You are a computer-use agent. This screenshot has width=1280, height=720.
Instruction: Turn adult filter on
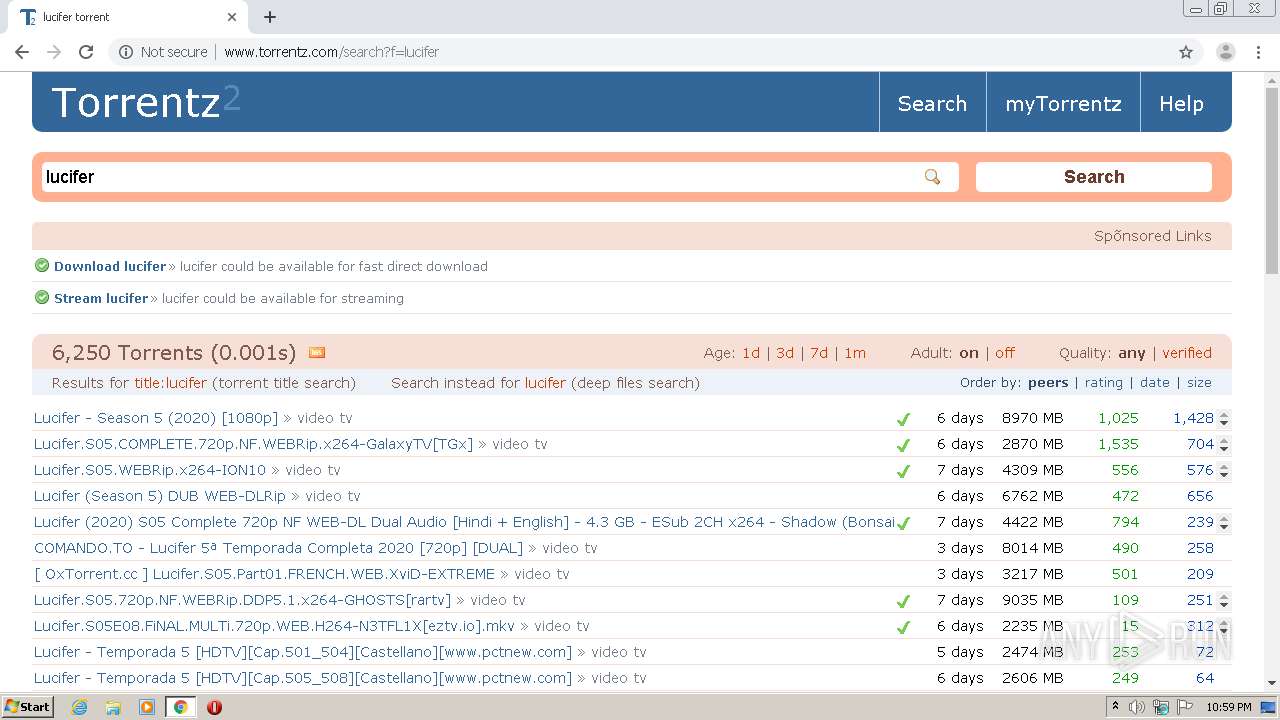[x=969, y=353]
